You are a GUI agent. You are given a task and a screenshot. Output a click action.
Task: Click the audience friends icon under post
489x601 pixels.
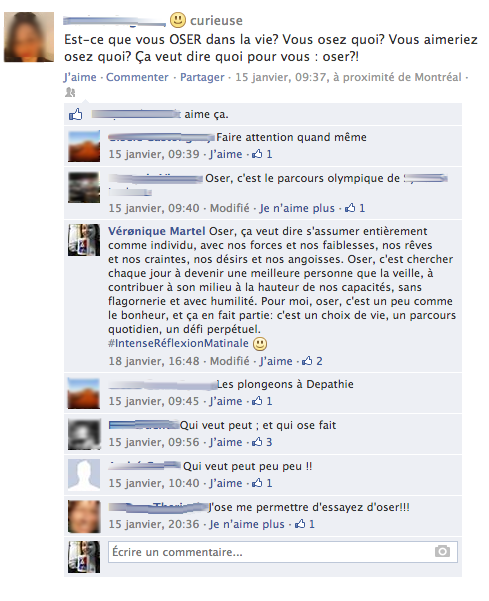pyautogui.click(x=70, y=92)
